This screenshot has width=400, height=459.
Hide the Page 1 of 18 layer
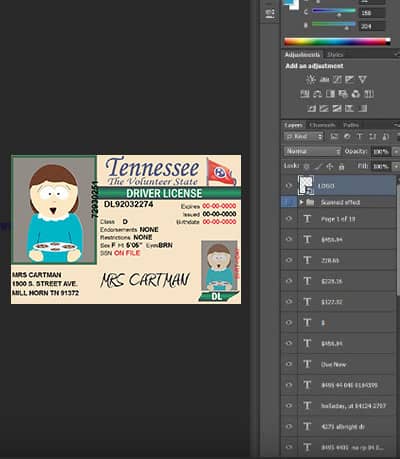point(289,219)
